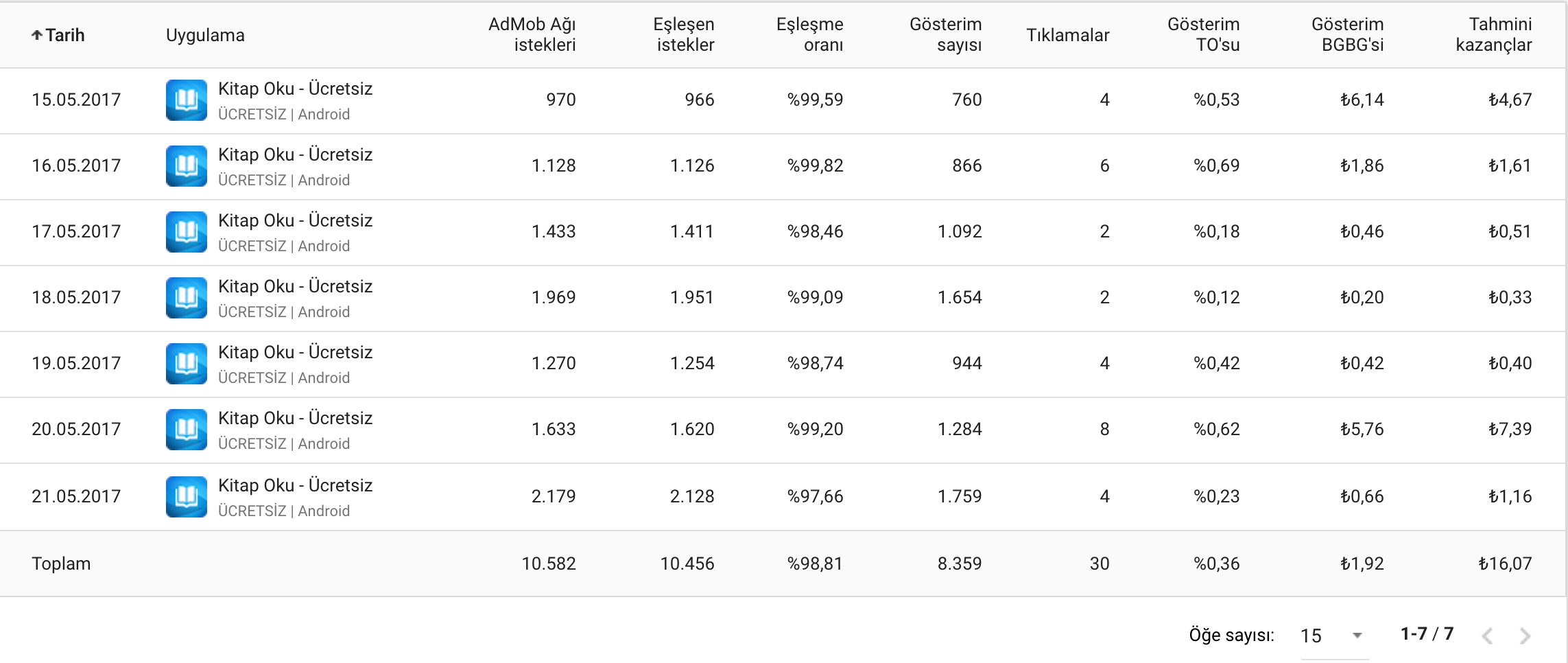
Task: Click the Uygulama column header
Action: pos(205,35)
